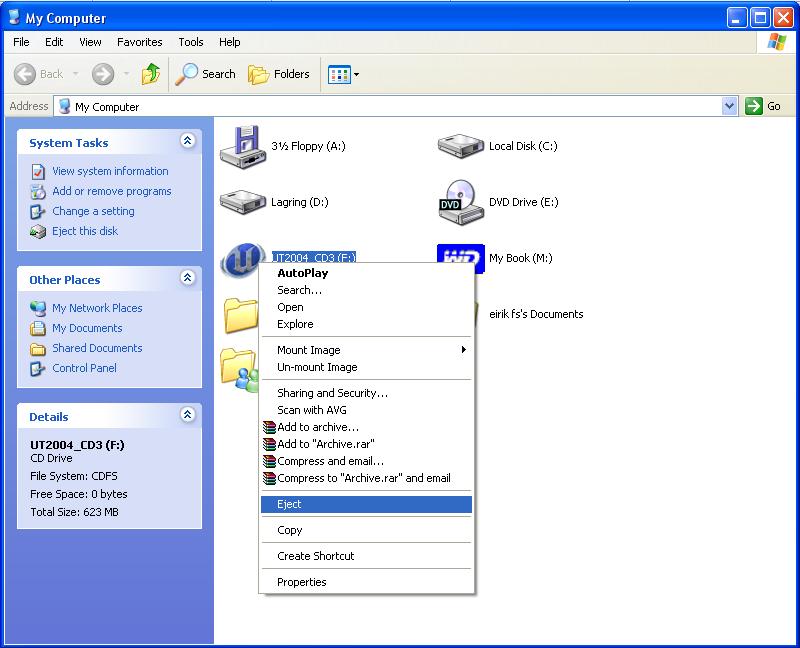800x648 pixels.
Task: Select the Lagring (D:) drive icon
Action: coord(240,202)
